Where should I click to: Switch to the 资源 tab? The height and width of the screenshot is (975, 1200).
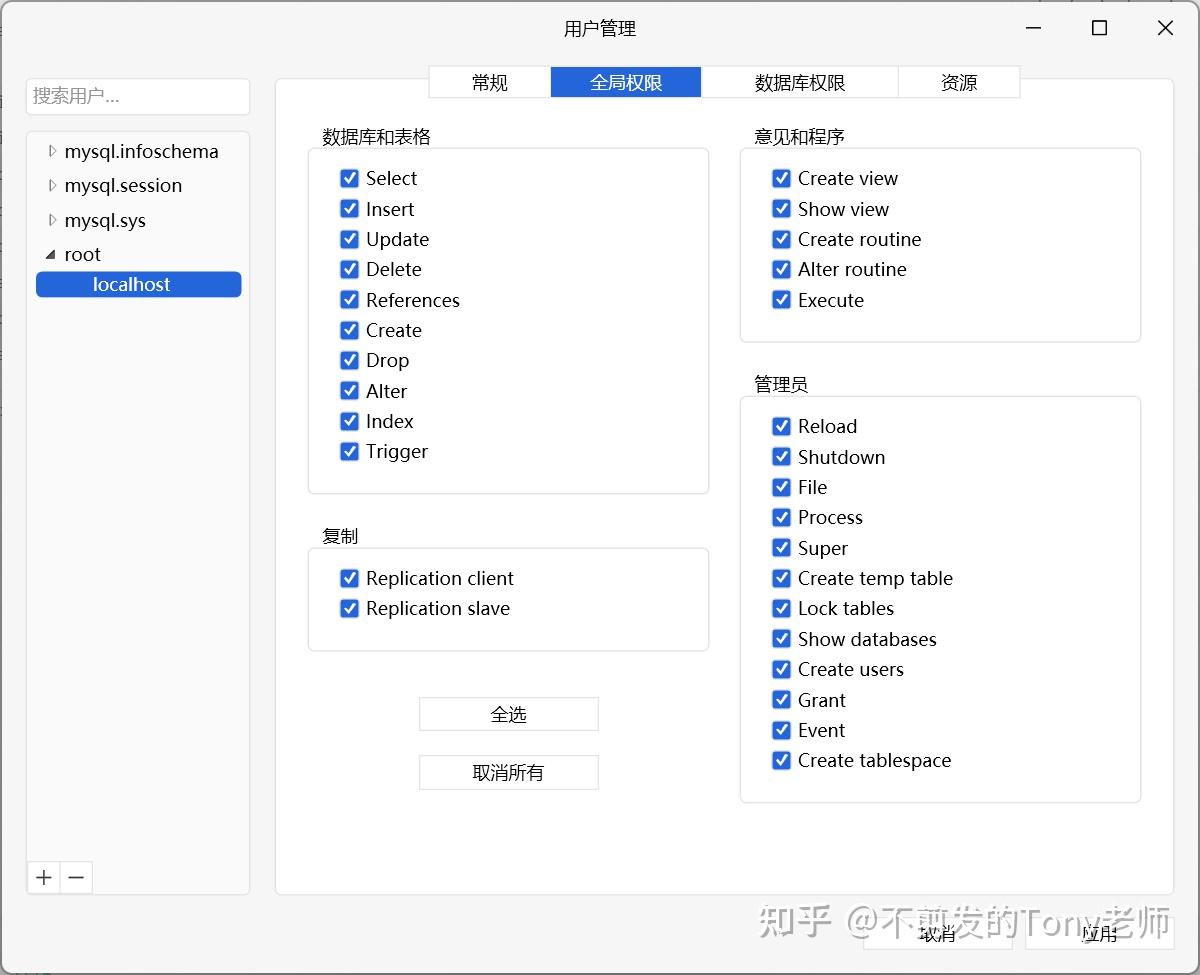coord(958,83)
